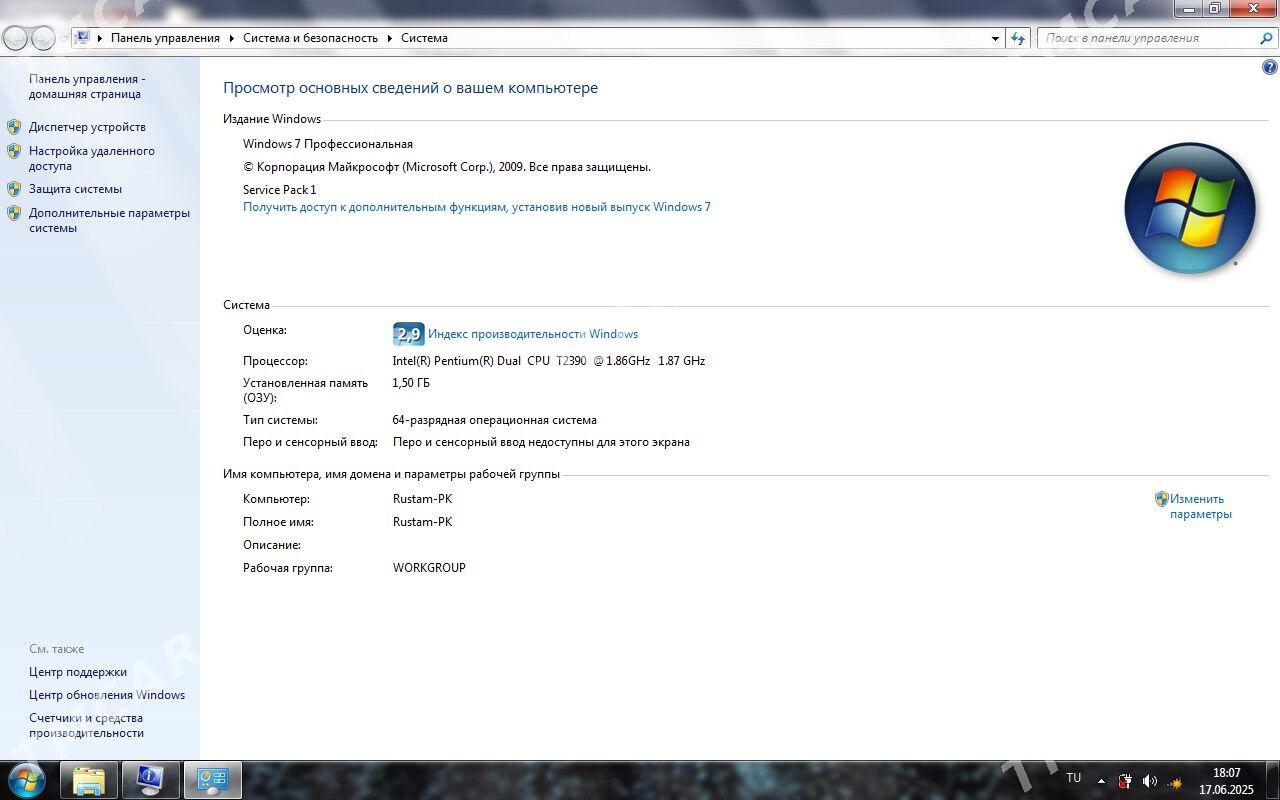The height and width of the screenshot is (800, 1280).
Task: Open Help with the question mark icon
Action: tap(1270, 68)
